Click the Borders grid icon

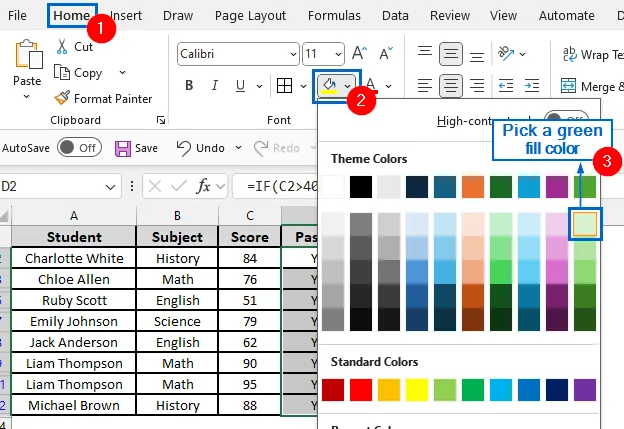284,85
